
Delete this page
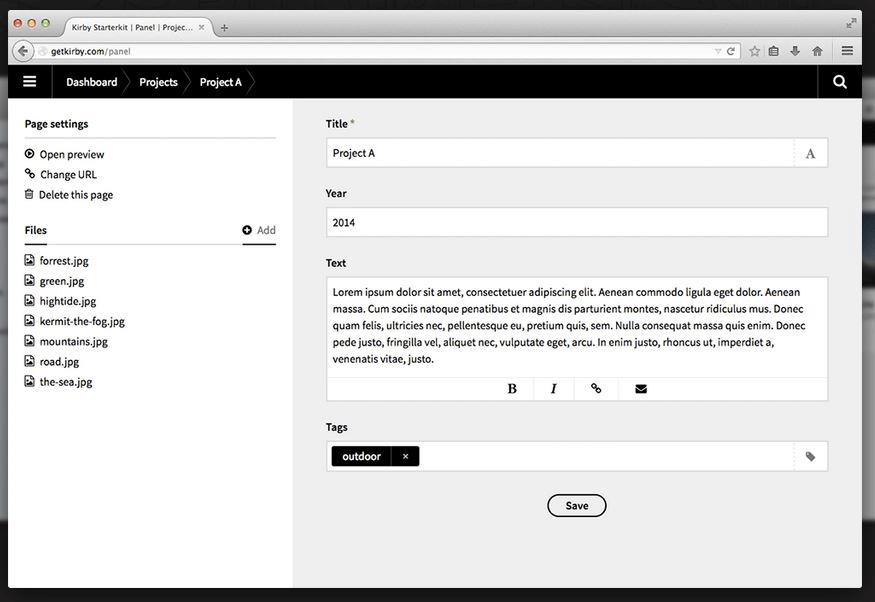coord(75,195)
